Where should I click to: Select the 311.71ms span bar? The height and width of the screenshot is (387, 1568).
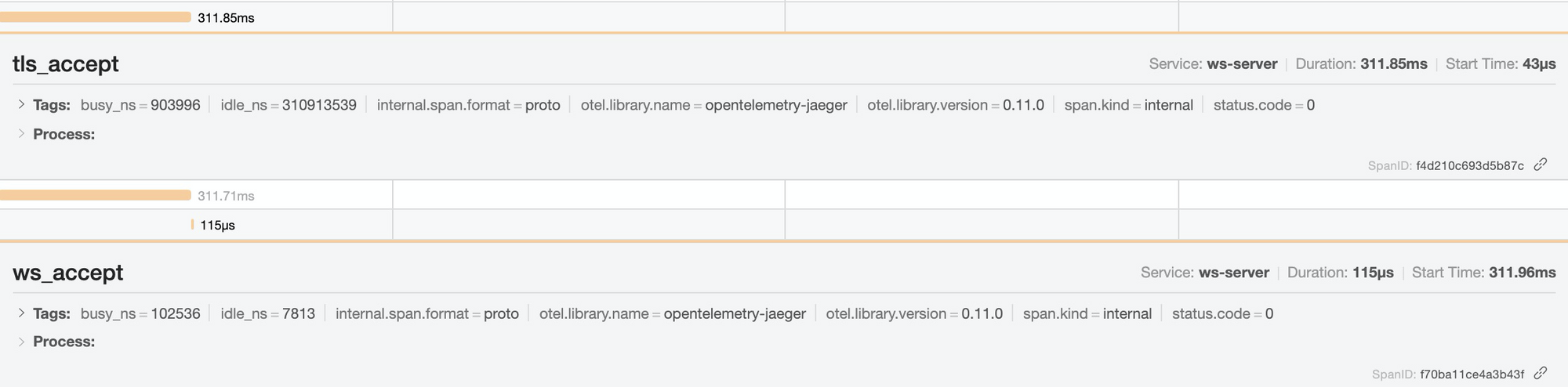point(95,195)
